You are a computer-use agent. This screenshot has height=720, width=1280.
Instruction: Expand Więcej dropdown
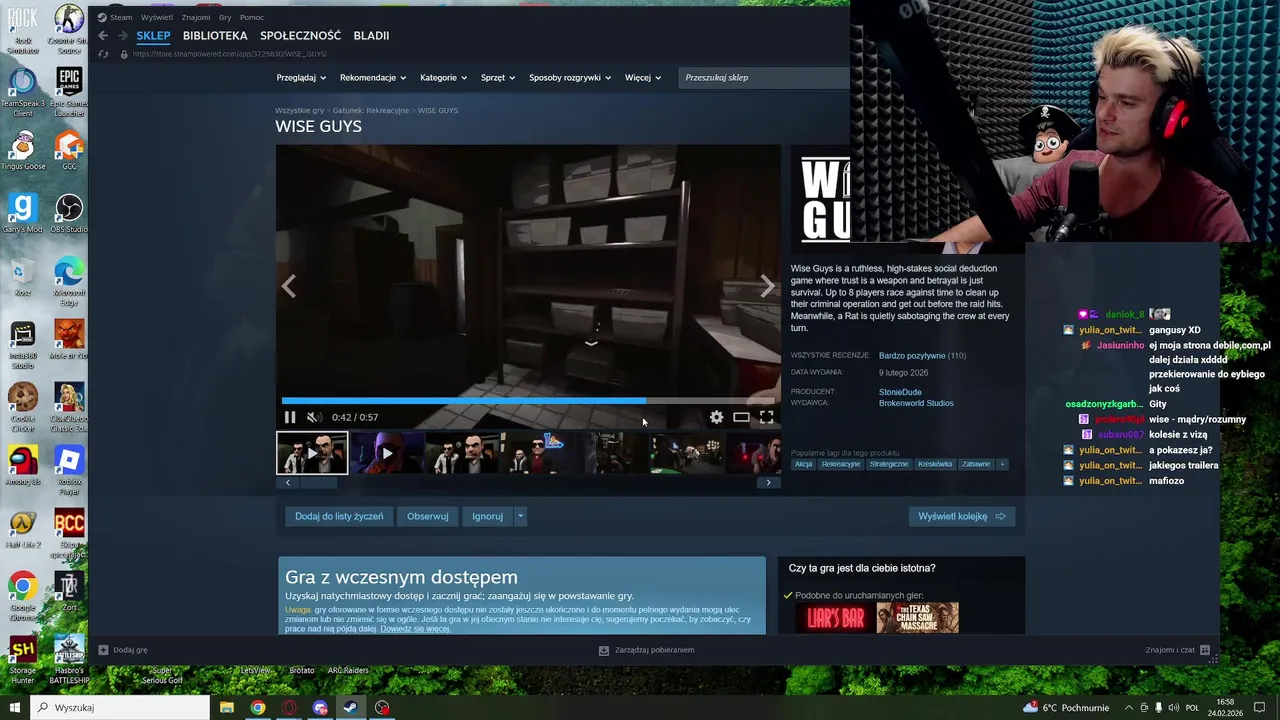[643, 77]
